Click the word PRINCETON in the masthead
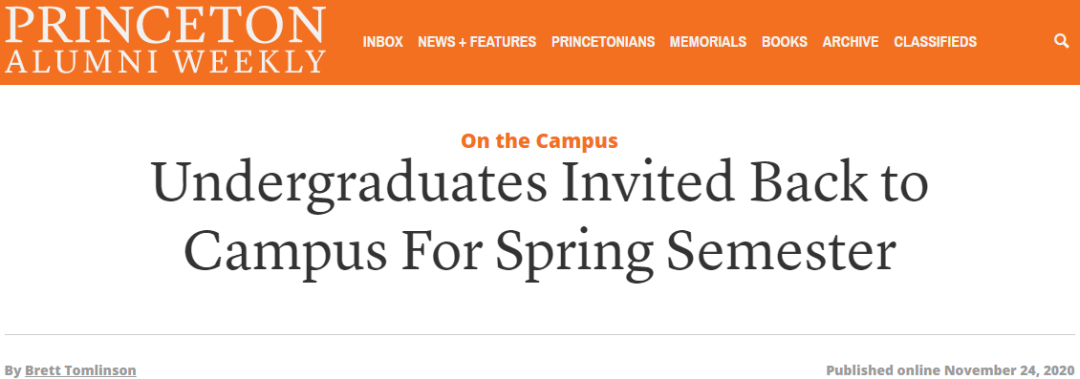Screen dimensions: 1080x379 point(165,25)
